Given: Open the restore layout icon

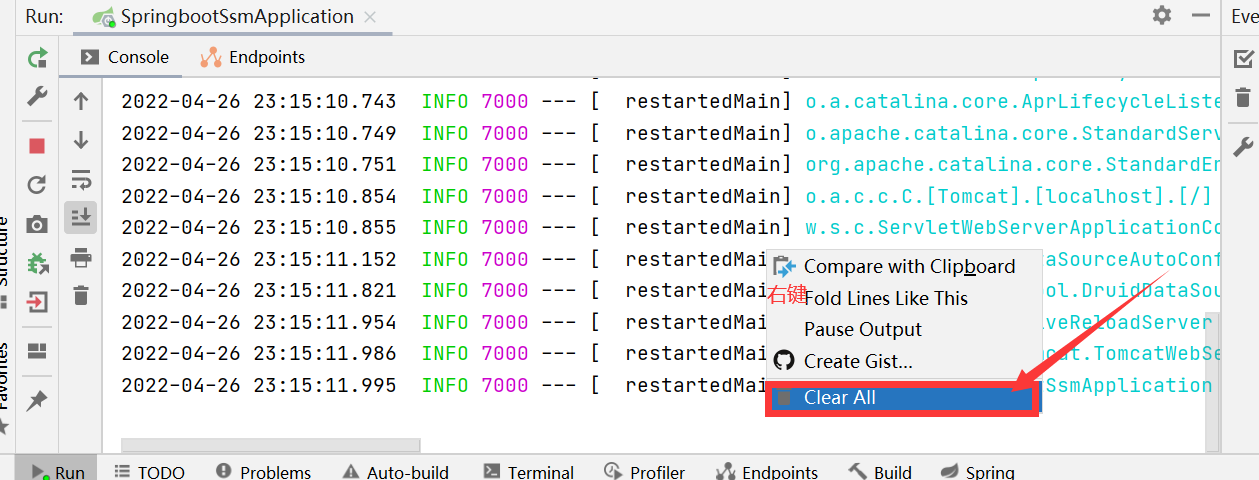Looking at the screenshot, I should point(37,351).
